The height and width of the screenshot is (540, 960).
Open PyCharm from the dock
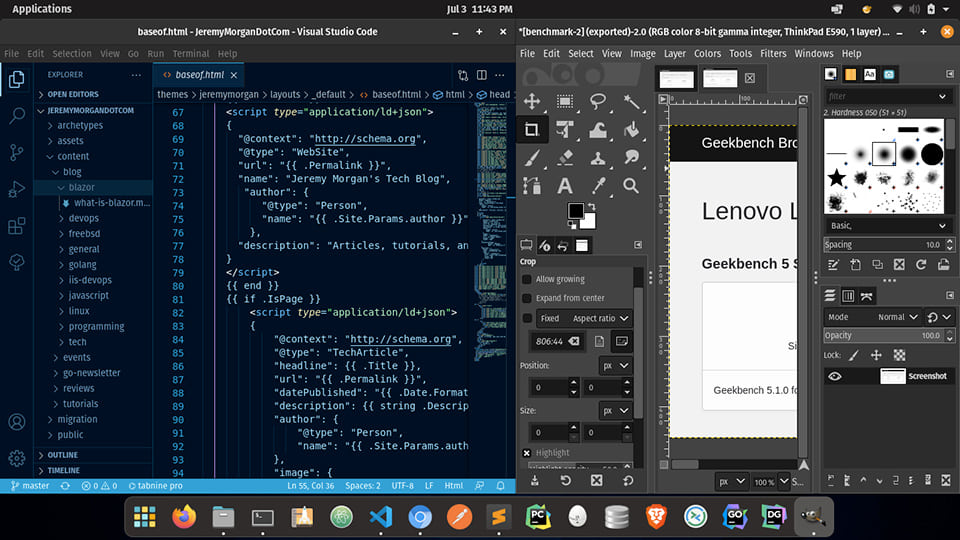click(x=538, y=517)
